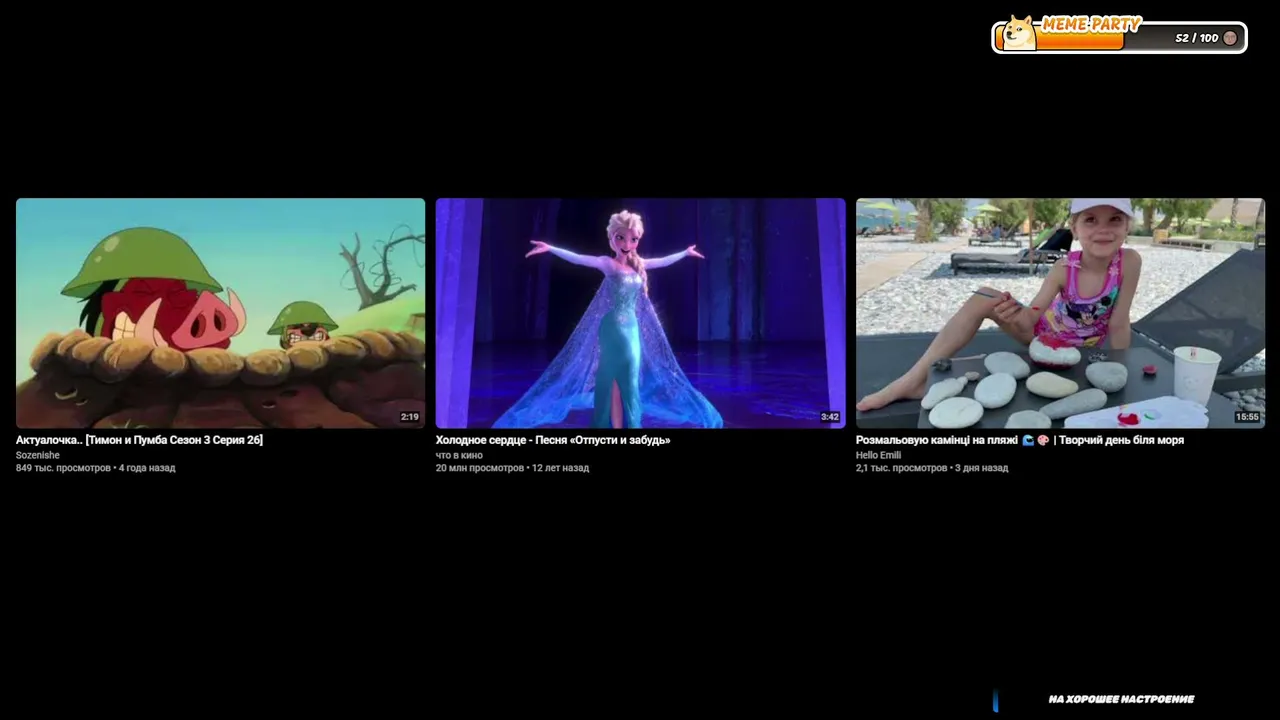Click the '52 / 100' counter text
Image resolution: width=1280 pixels, height=720 pixels.
pos(1197,38)
